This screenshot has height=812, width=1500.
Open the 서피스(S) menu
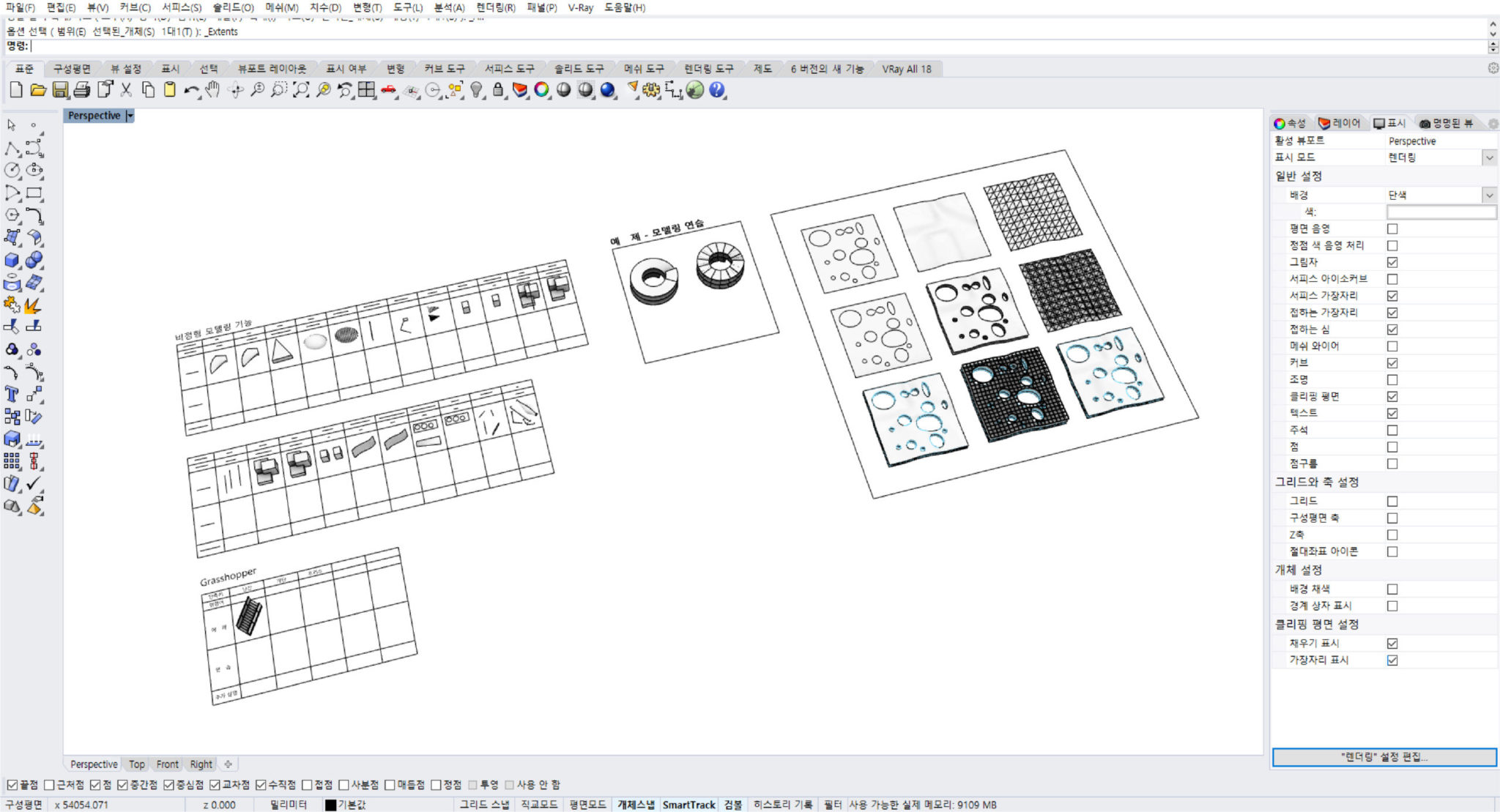point(181,7)
